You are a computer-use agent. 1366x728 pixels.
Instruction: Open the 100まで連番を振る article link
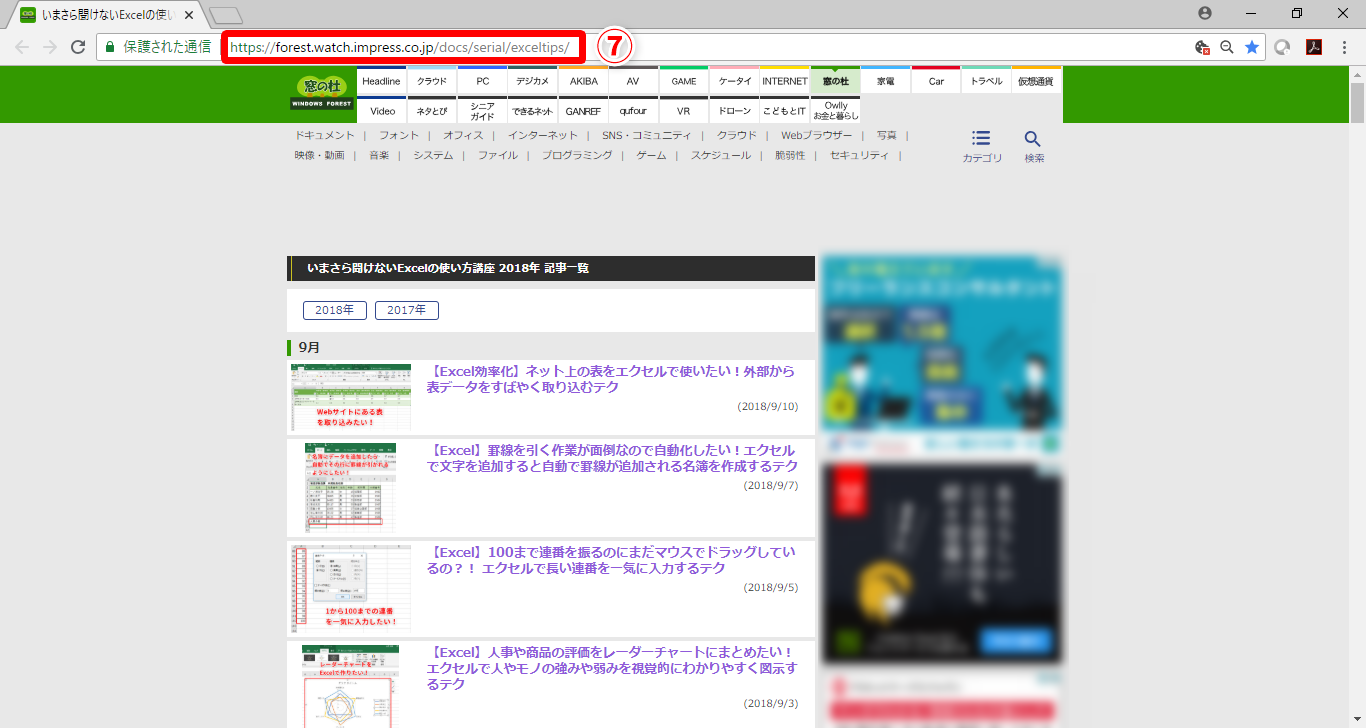[x=611, y=560]
